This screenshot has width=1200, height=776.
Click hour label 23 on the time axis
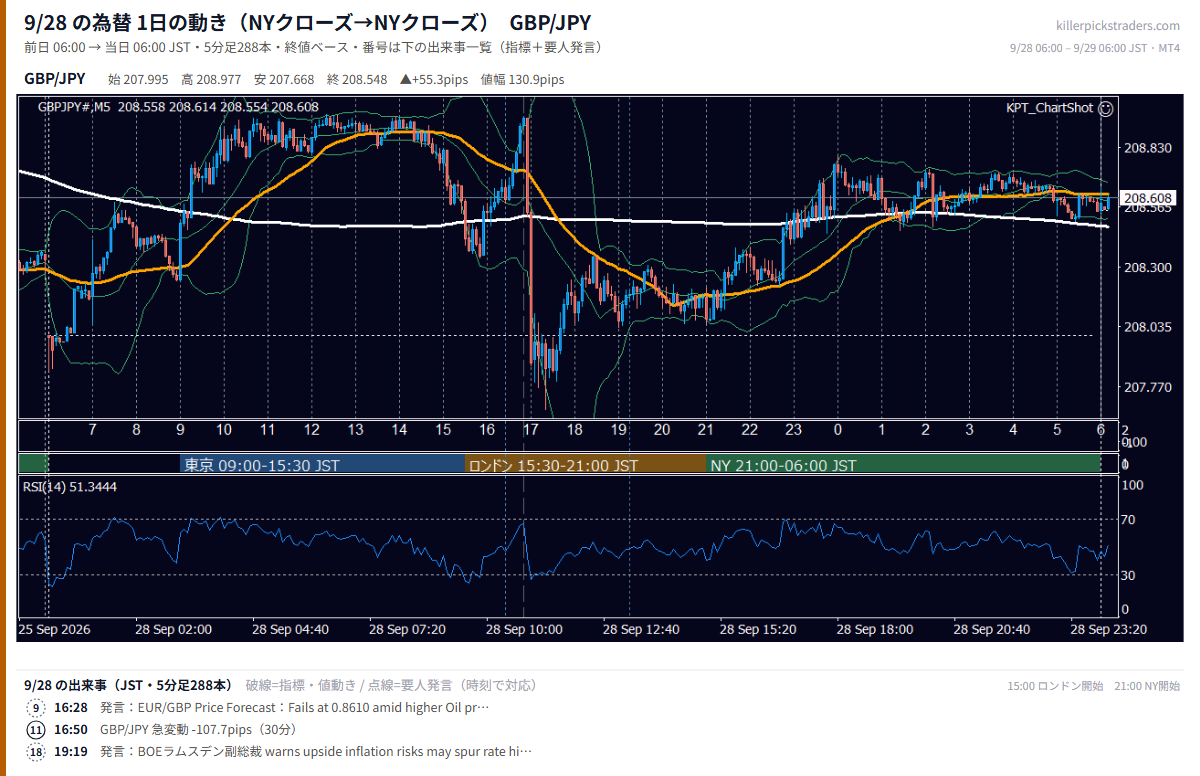pos(793,430)
